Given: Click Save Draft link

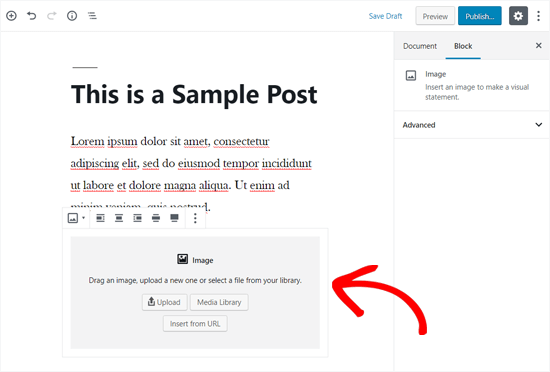Looking at the screenshot, I should [x=385, y=16].
